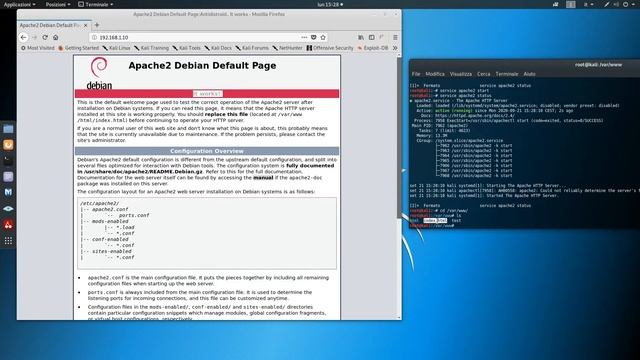
Task: Launch the terminal from dock
Action: pos(8,161)
